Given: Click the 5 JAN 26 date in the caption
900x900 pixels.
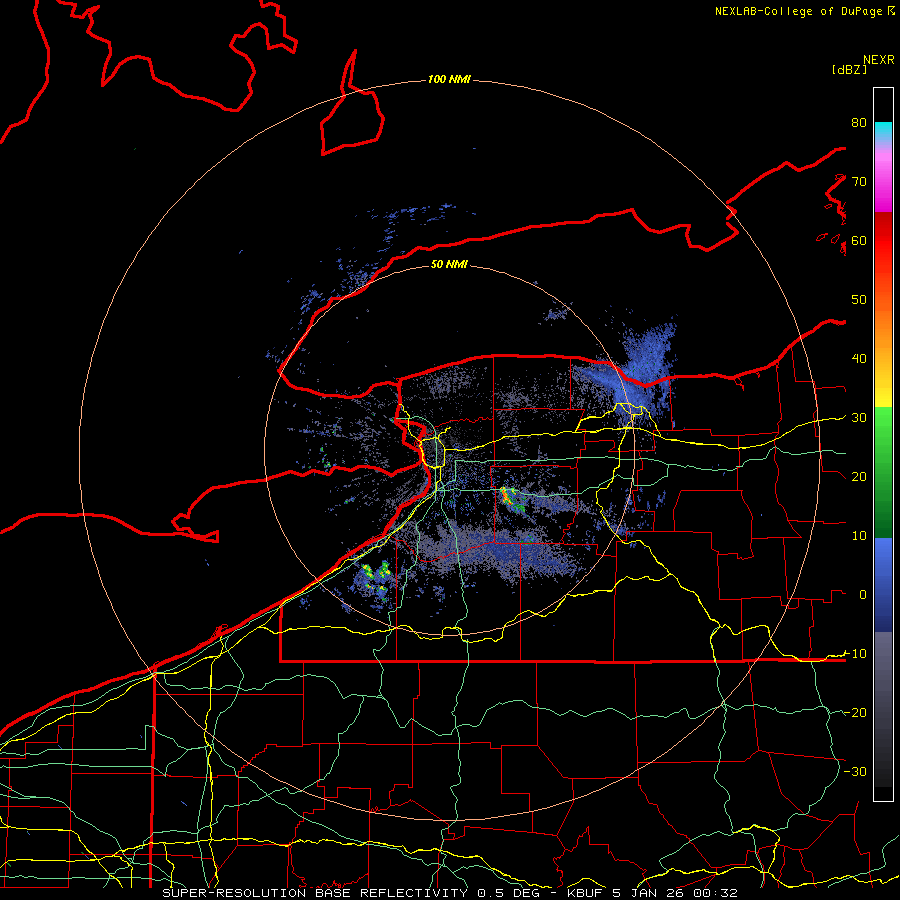Looking at the screenshot, I should [x=646, y=893].
